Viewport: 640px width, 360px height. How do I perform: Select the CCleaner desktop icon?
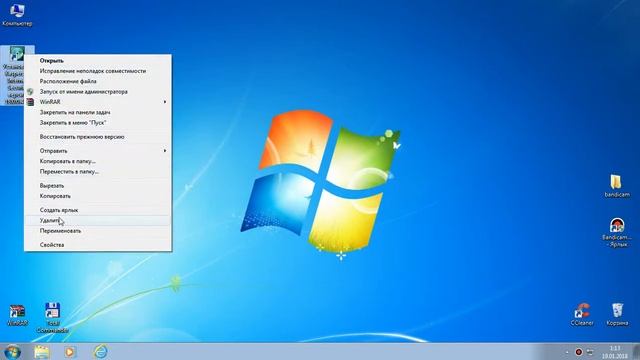click(582, 314)
